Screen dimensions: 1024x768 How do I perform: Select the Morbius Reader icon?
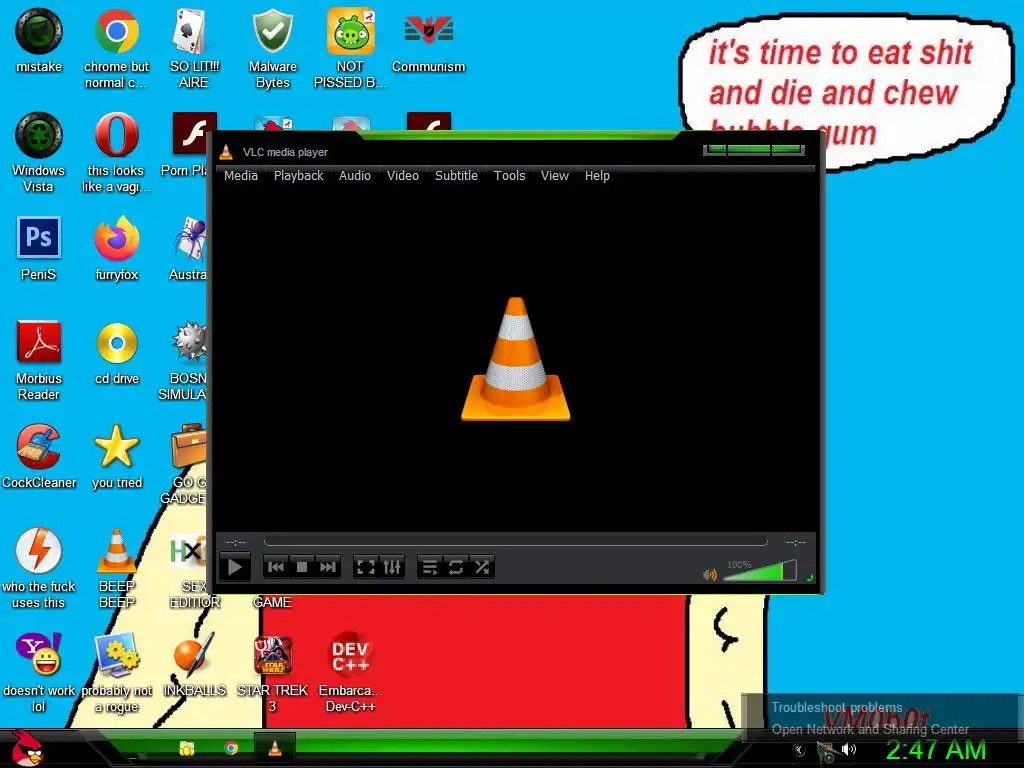[39, 360]
